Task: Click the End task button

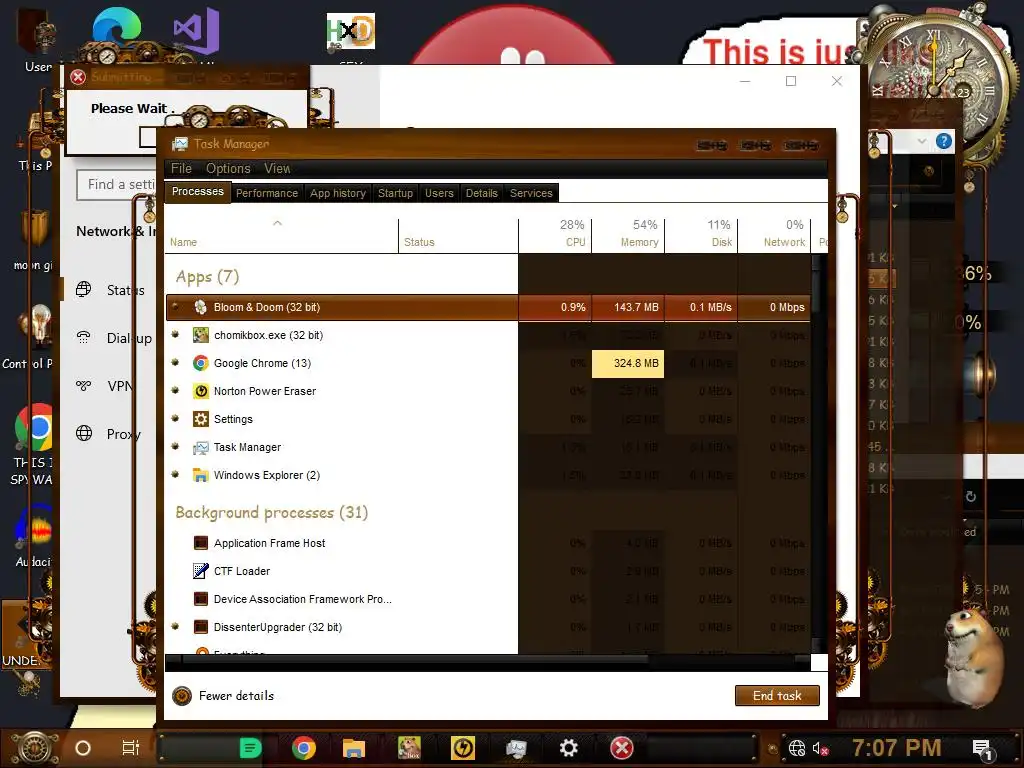Action: coord(777,696)
